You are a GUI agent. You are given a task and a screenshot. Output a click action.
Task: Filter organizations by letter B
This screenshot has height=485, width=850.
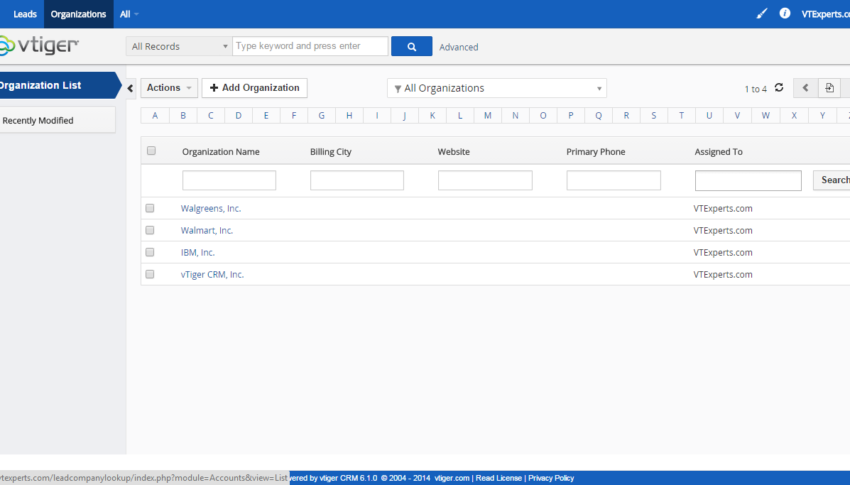tap(183, 115)
